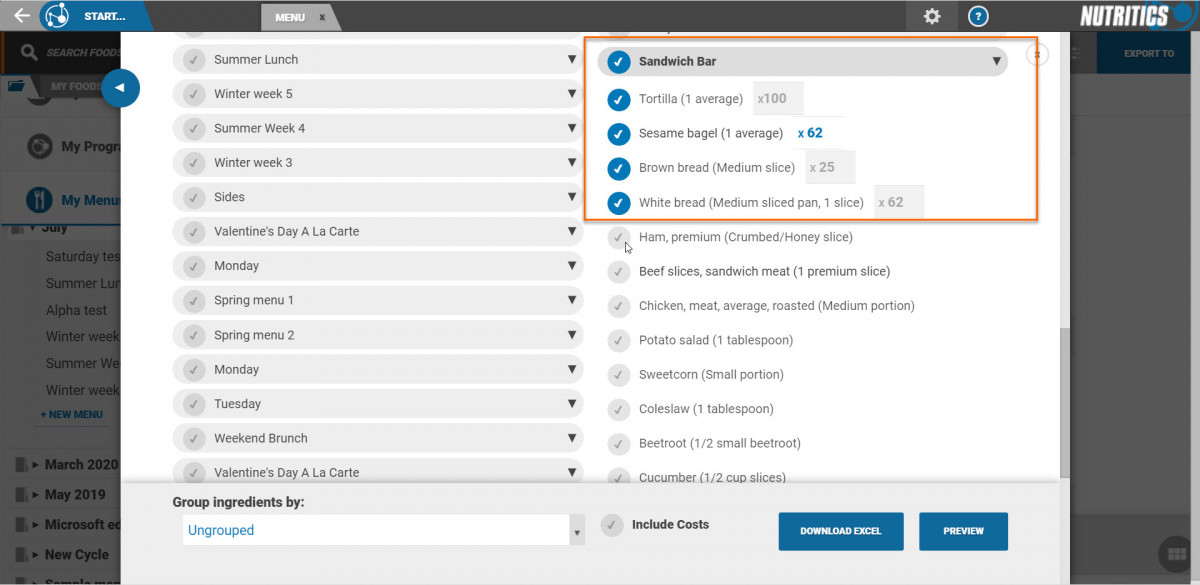
Task: Uncheck Brown bread checkbox
Action: point(619,167)
